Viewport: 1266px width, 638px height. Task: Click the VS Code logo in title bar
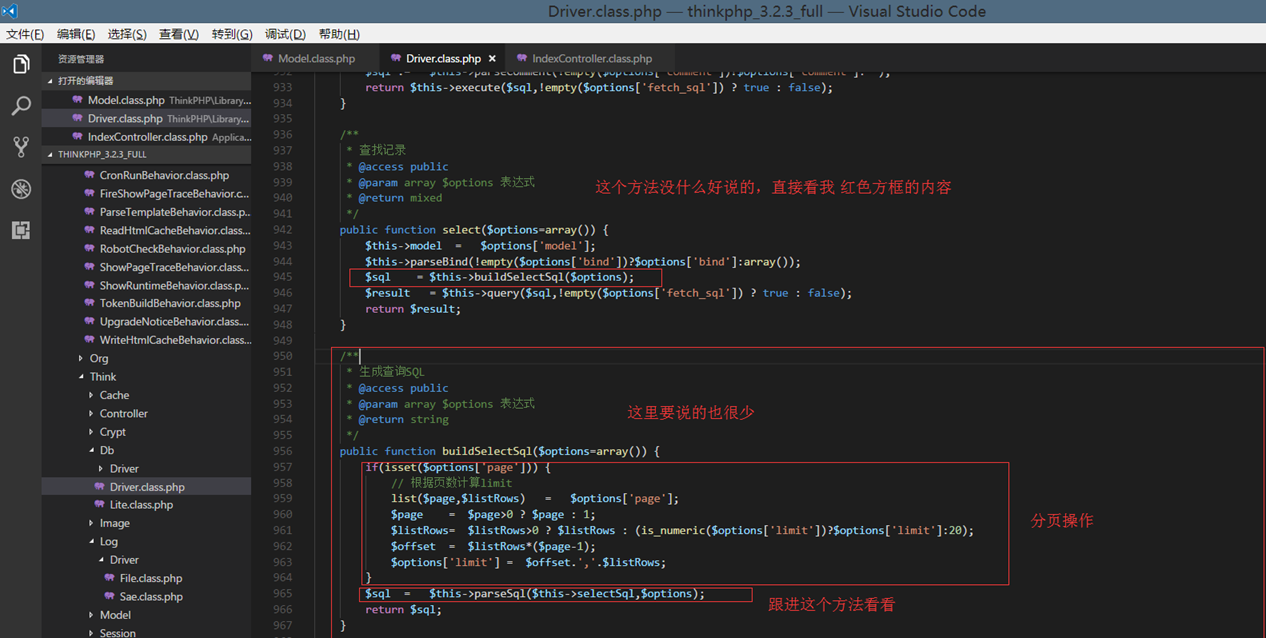10,11
